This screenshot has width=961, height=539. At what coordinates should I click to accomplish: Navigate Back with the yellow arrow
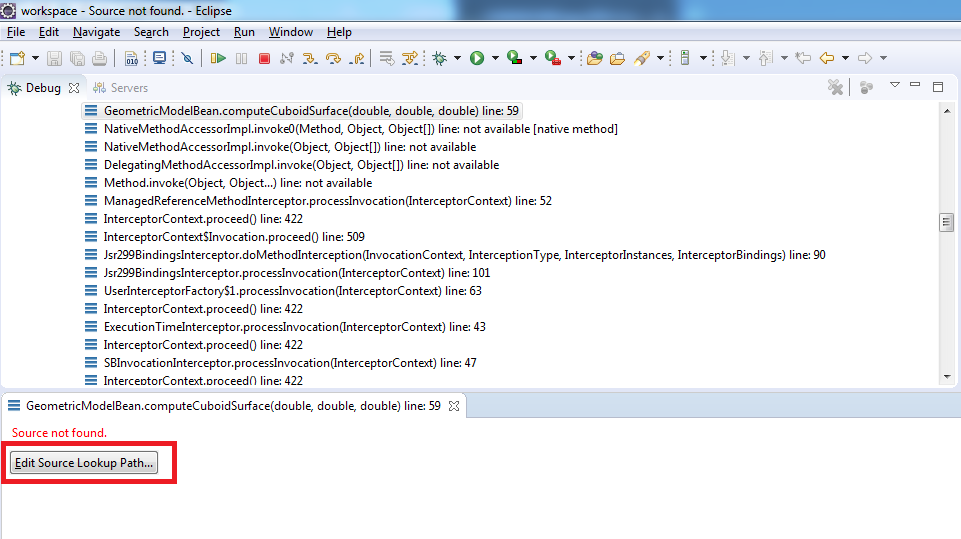click(x=827, y=58)
